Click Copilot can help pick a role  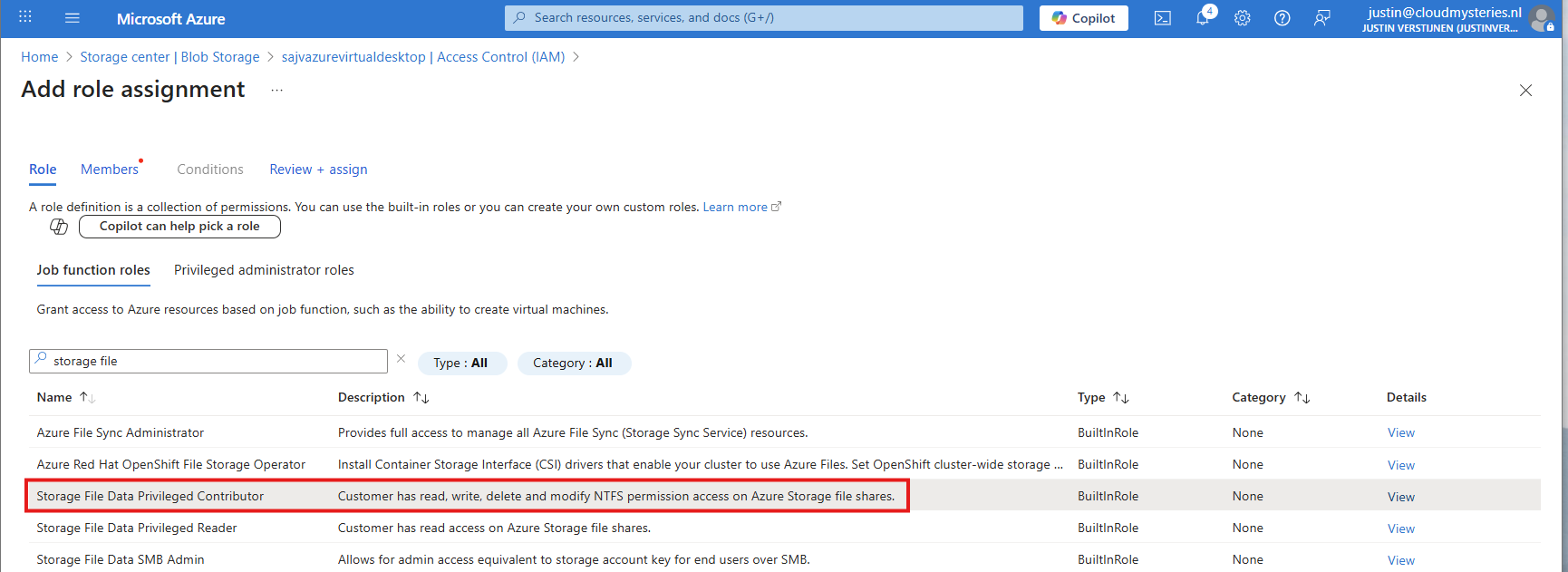[x=179, y=227]
